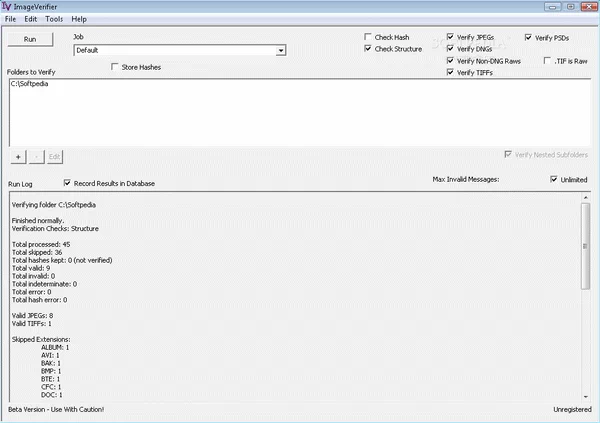Image resolution: width=600 pixels, height=423 pixels.
Task: Click the minus button to remove folder
Action: 36,157
